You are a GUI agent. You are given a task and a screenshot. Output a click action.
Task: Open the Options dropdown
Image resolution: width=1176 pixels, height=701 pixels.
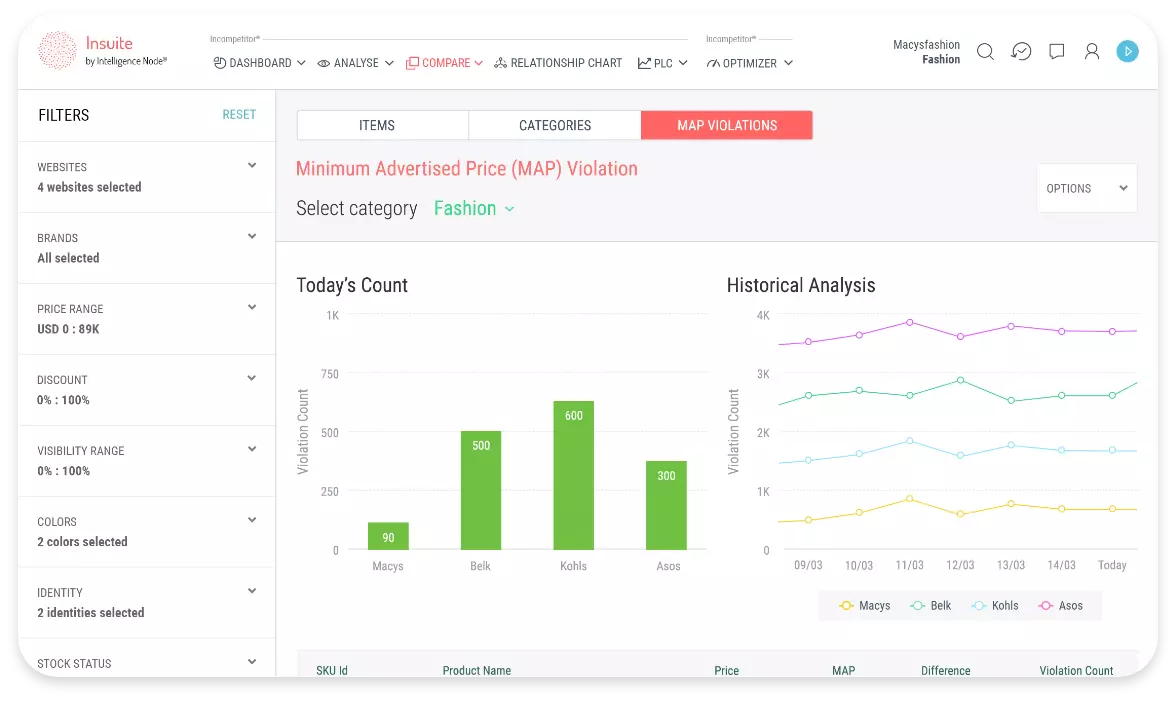pyautogui.click(x=1086, y=188)
